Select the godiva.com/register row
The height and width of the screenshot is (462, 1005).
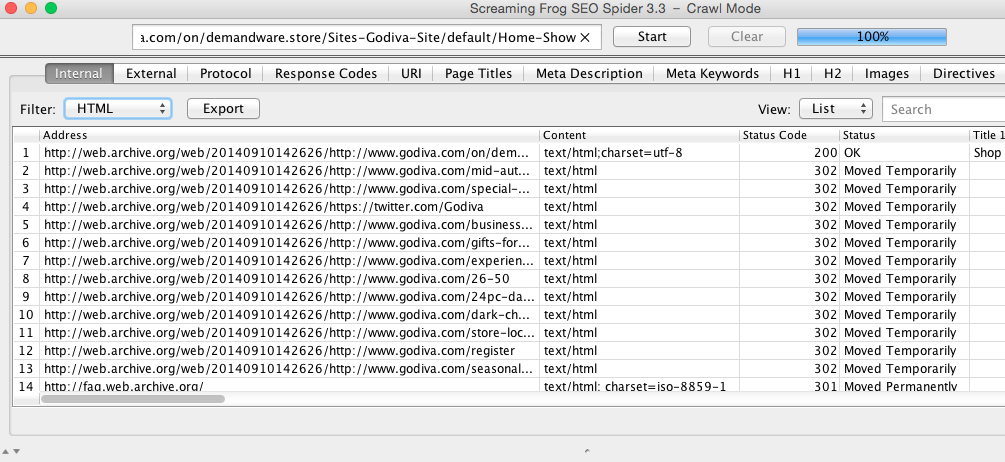[x=290, y=351]
